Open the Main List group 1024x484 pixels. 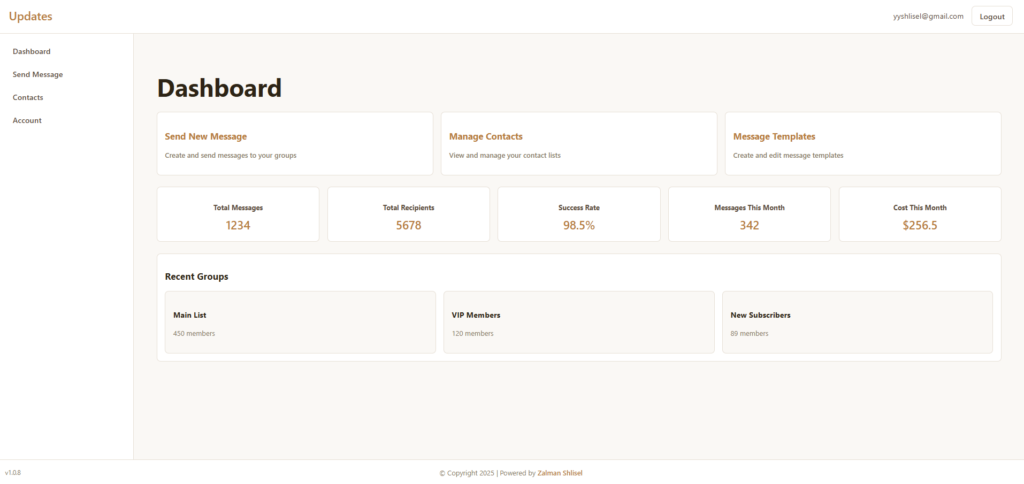[x=300, y=322]
